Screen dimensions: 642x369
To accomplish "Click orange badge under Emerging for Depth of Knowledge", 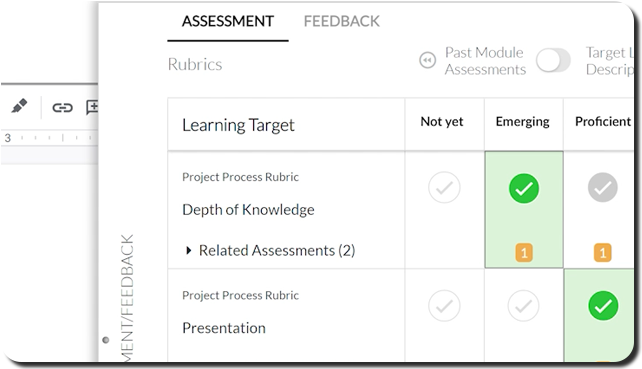I will pos(524,253).
